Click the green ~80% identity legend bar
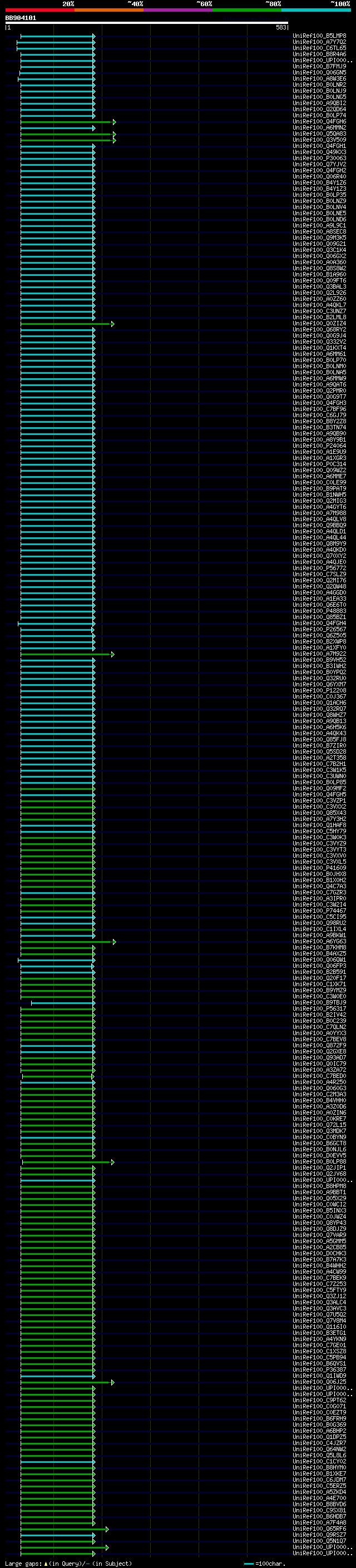The image size is (356, 1568). [247, 10]
